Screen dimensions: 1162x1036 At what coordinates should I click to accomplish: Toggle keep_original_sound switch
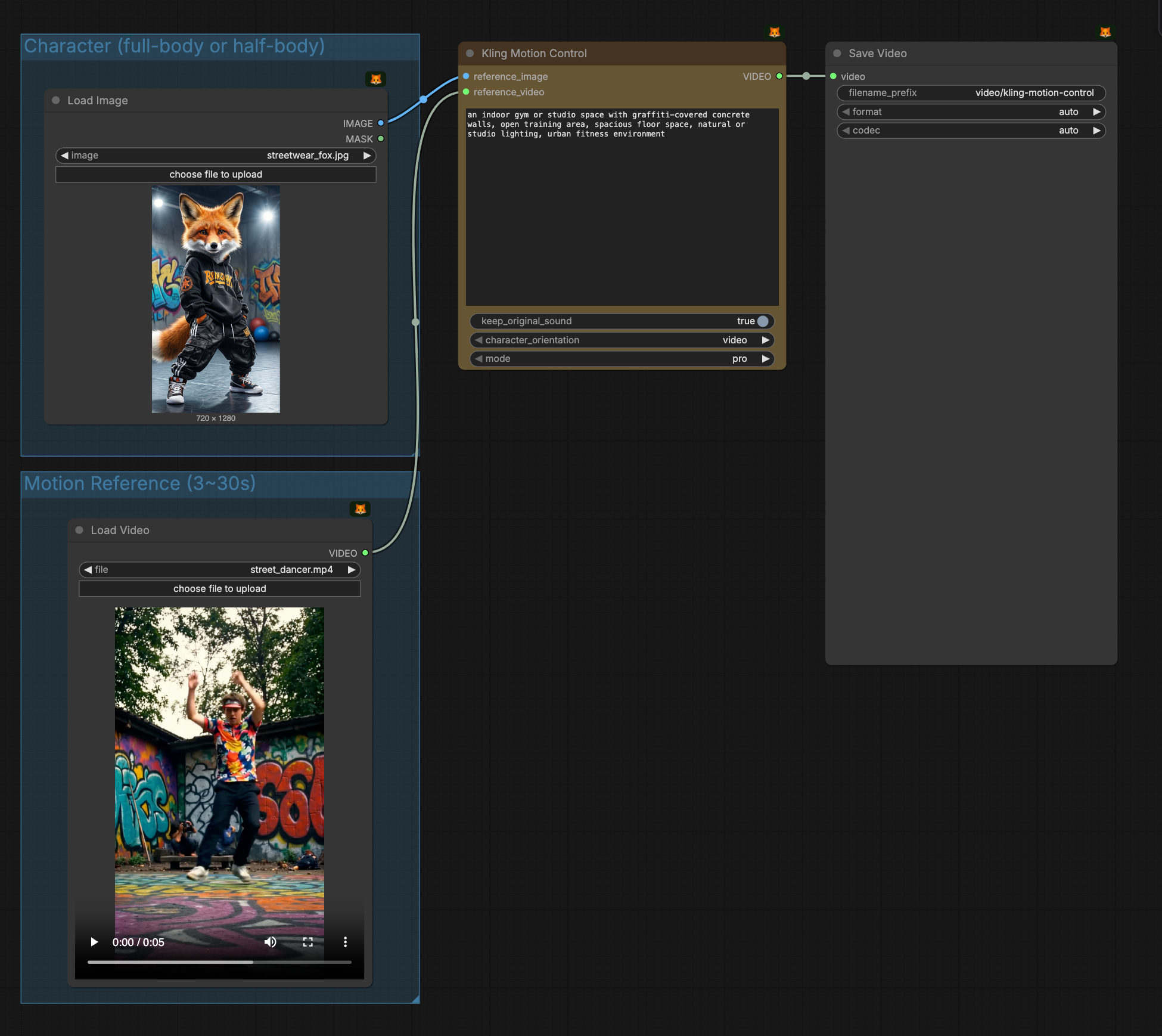pyautogui.click(x=762, y=321)
